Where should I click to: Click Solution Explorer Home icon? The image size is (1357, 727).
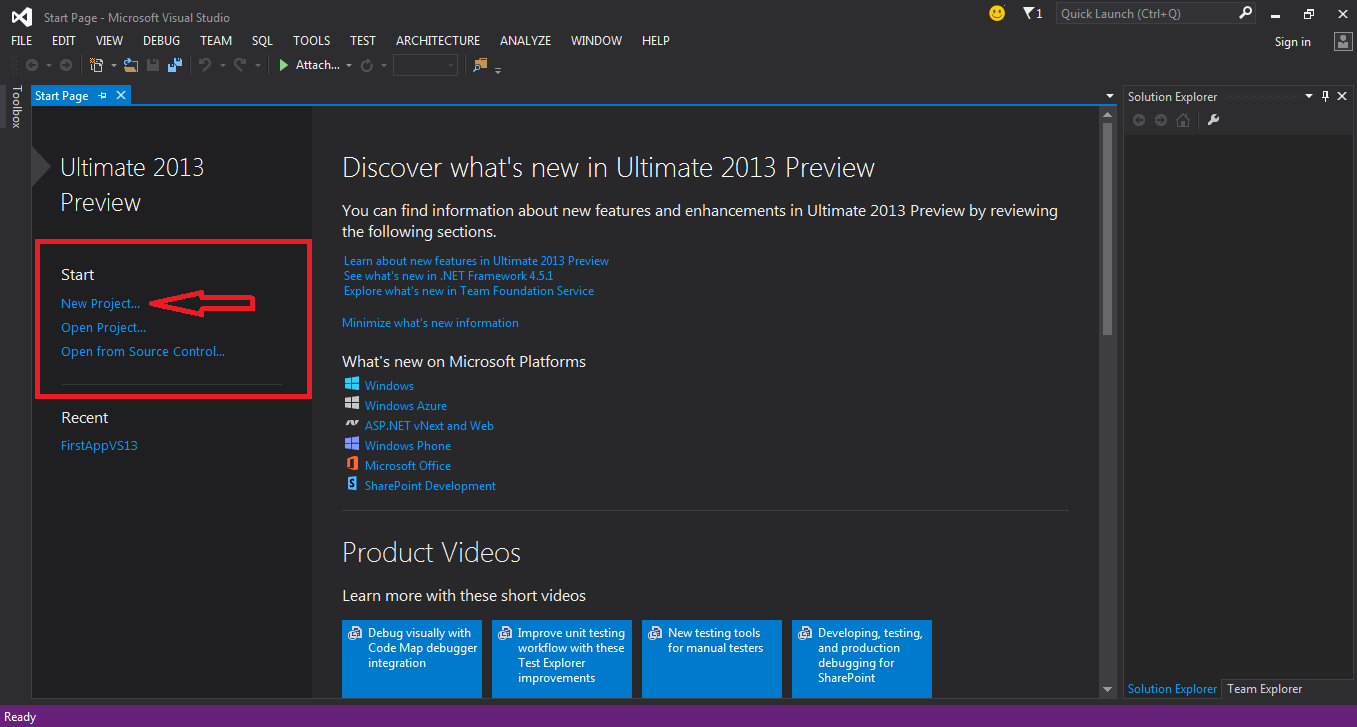(x=1183, y=120)
